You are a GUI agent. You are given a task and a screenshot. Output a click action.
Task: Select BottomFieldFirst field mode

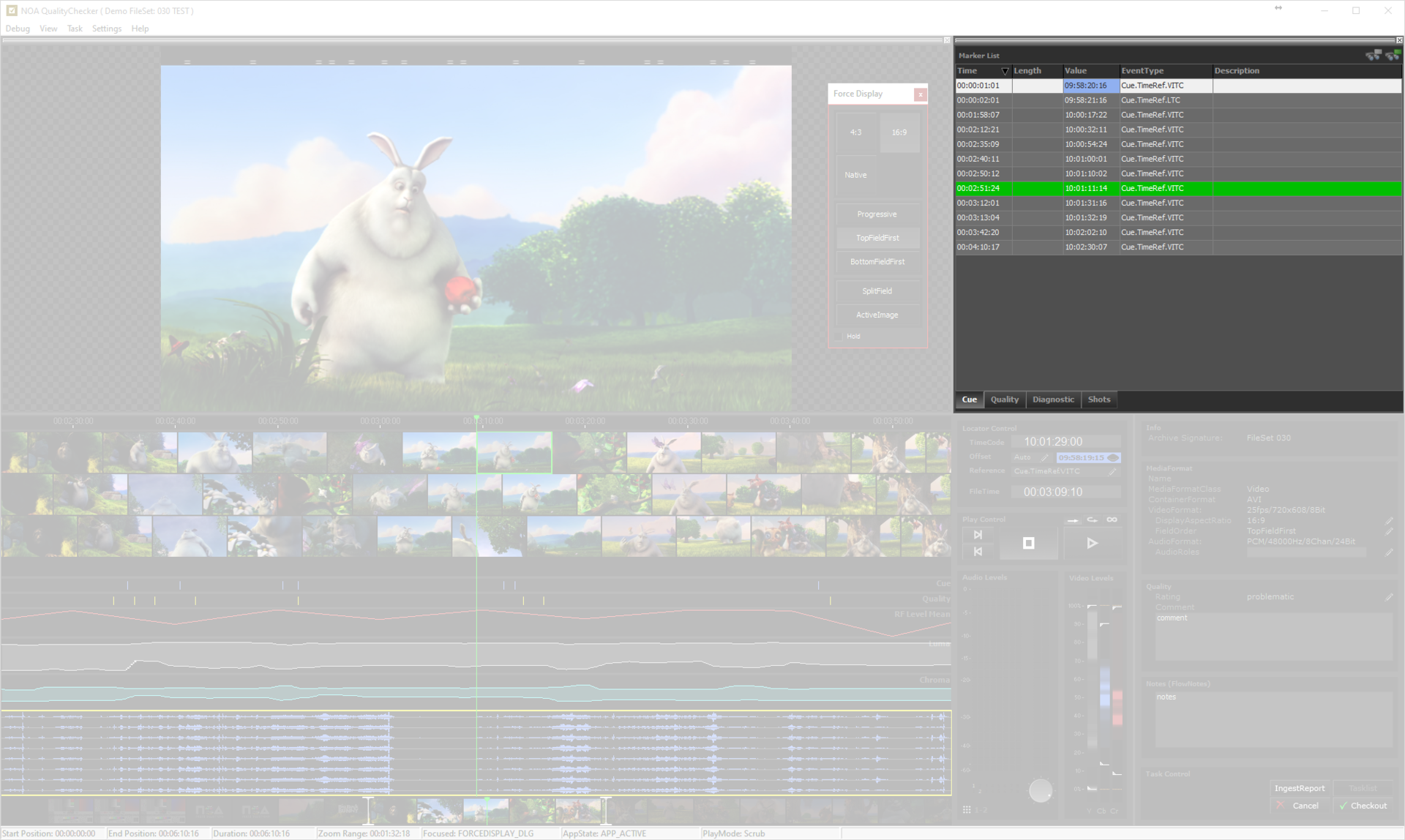point(877,262)
